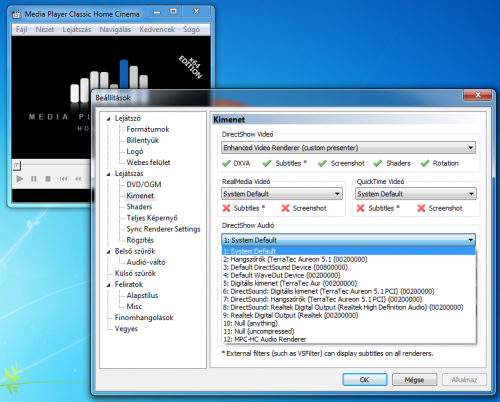Viewport: 500px width, 402px height.
Task: Select Kimenet in settings tree
Action: [x=140, y=196]
